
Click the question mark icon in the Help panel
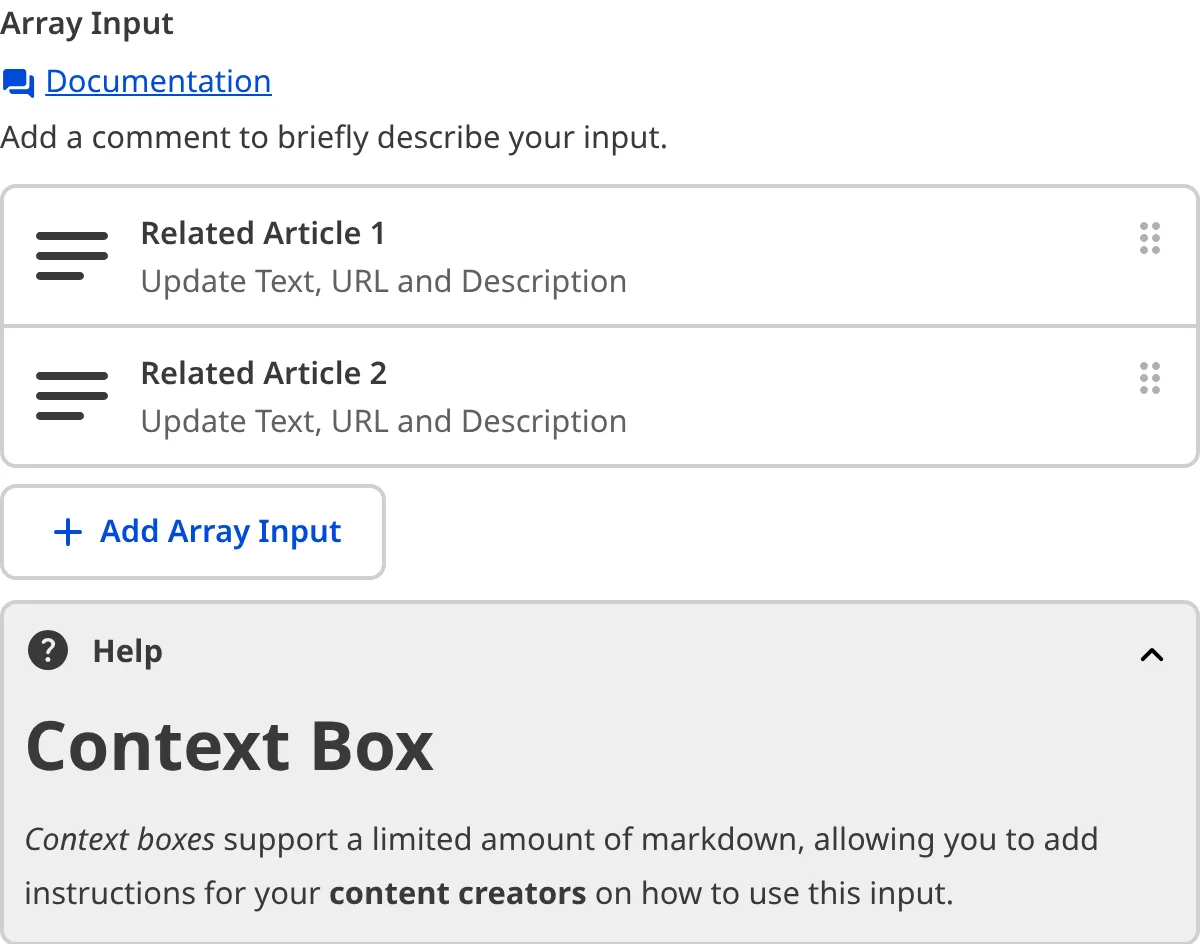[47, 651]
